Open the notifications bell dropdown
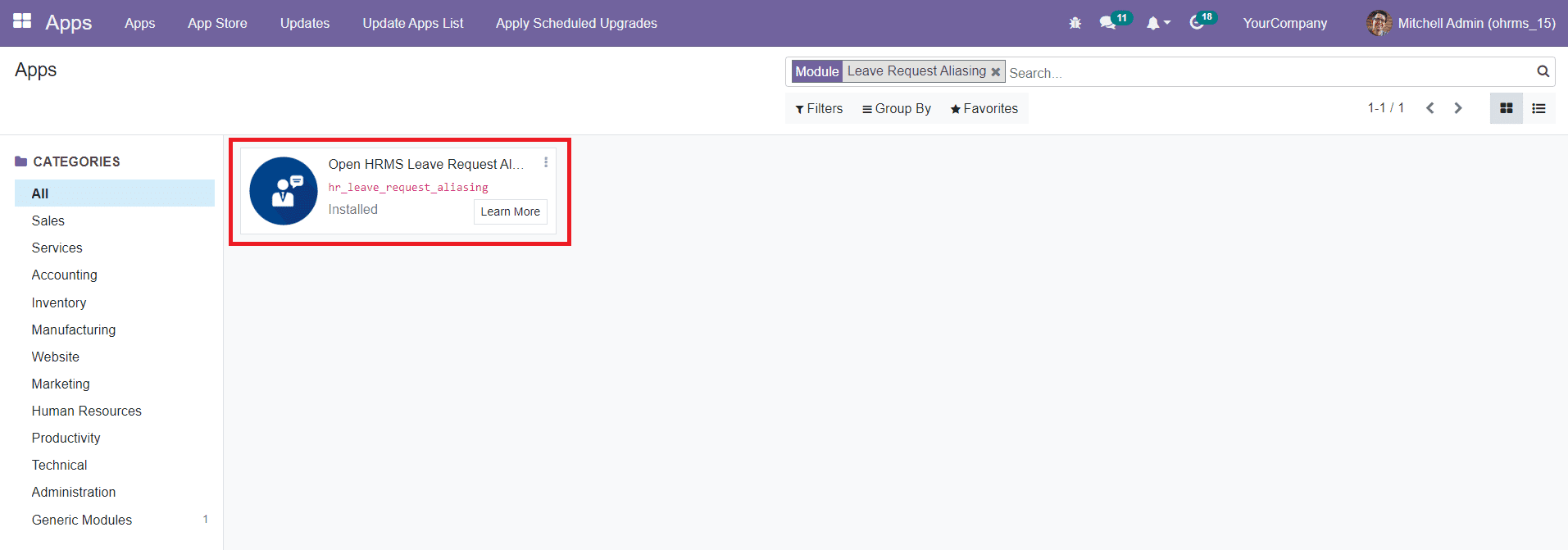The image size is (1568, 550). [x=1157, y=23]
